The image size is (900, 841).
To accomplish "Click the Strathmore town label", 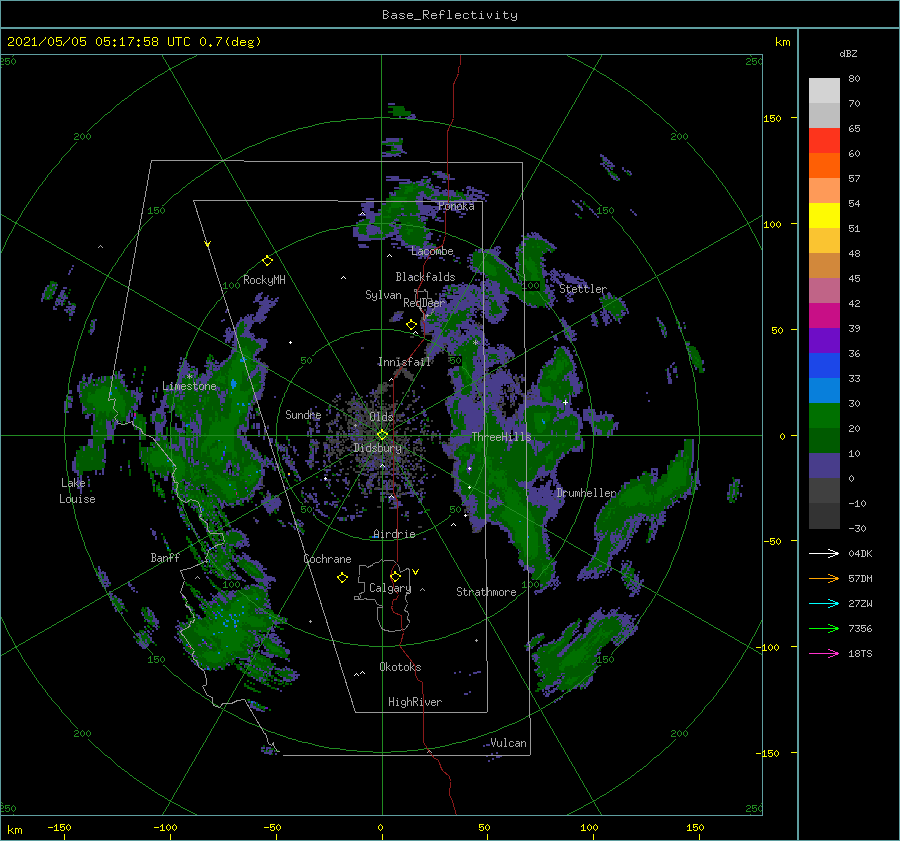I will [486, 592].
